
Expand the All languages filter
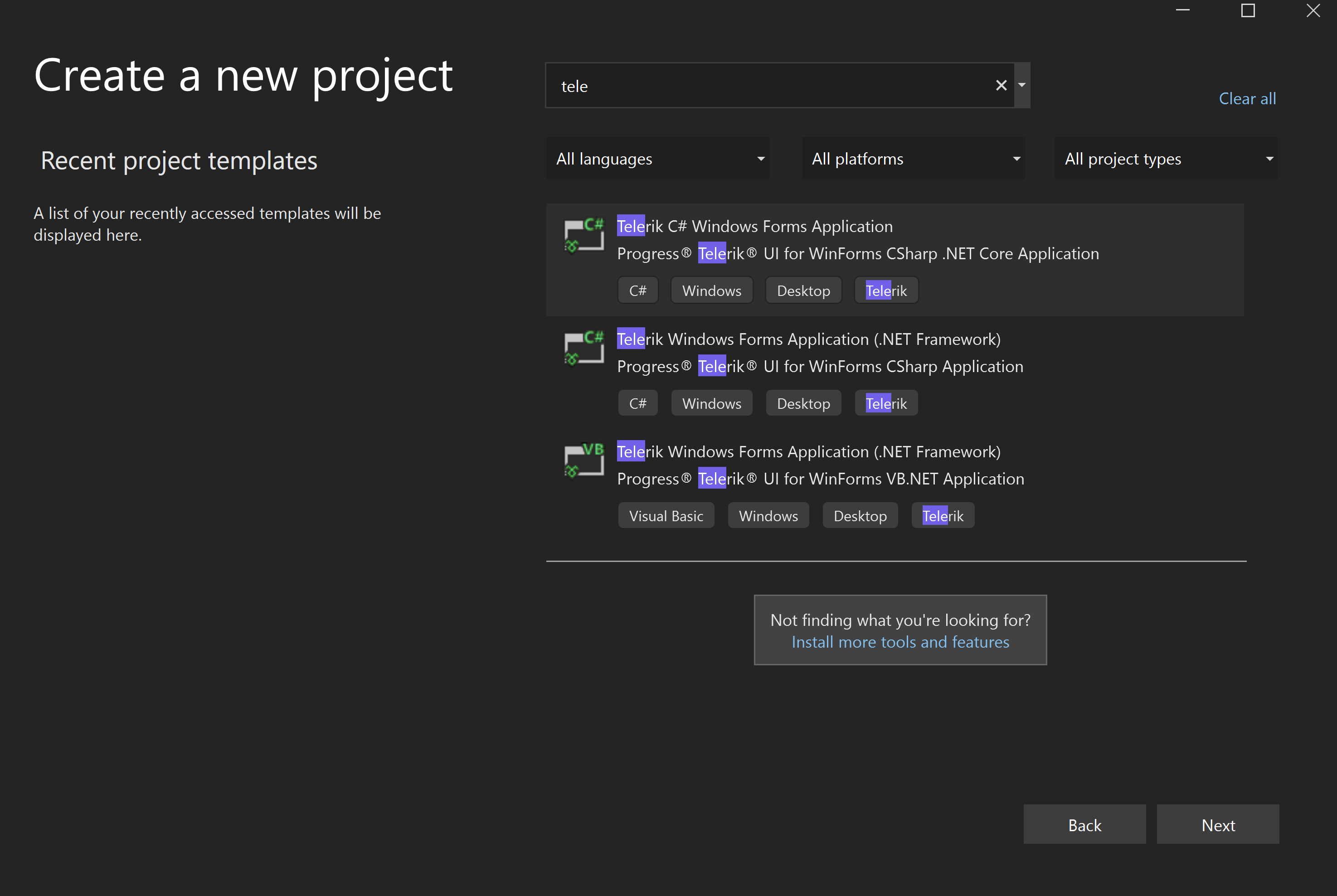tap(657, 159)
